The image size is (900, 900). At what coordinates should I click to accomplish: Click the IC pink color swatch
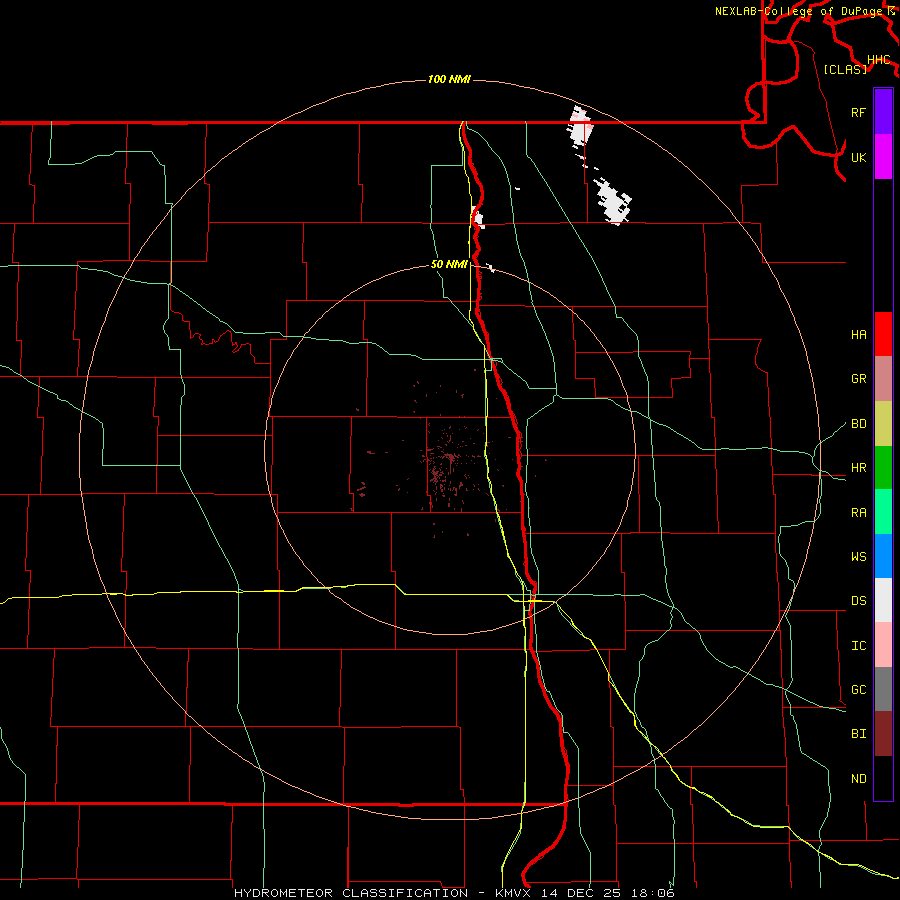click(x=883, y=645)
